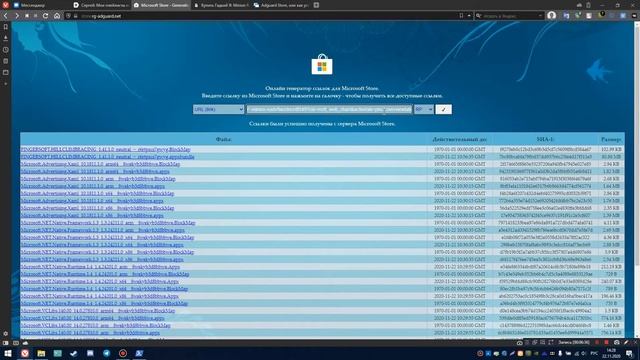Open Microsoft.NET.Native.Framework.1.3 x86 appx link
Viewport: 640px width, 360px height.
click(102, 259)
